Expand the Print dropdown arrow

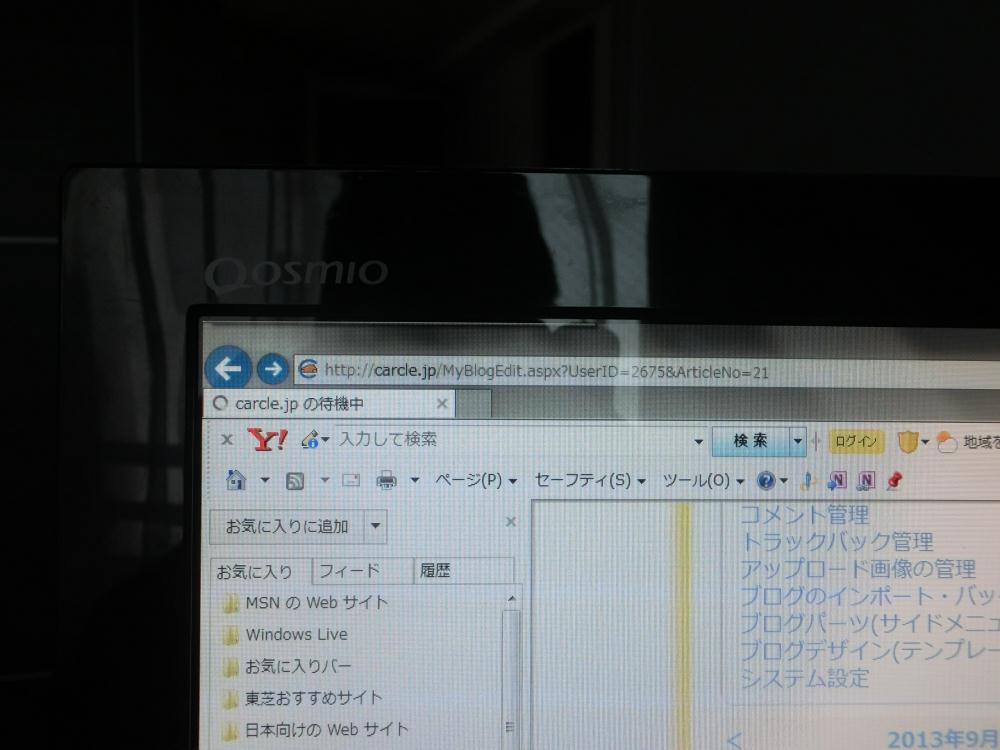pos(415,480)
